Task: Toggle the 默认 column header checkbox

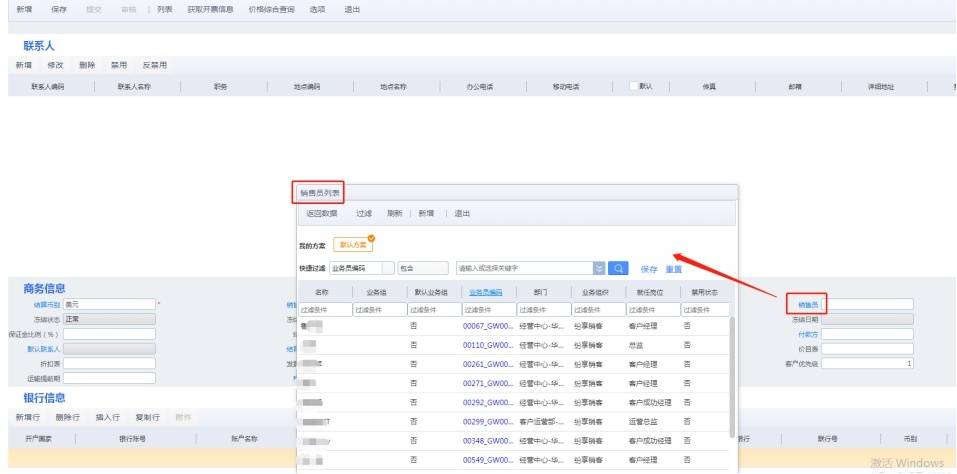Action: pyautogui.click(x=634, y=86)
